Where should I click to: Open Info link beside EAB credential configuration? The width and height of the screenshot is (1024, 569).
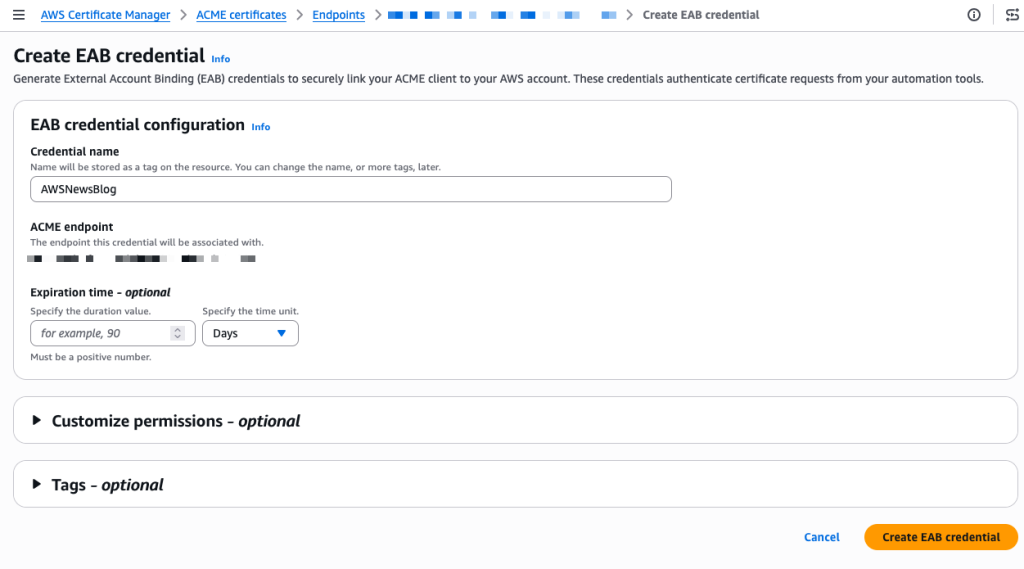tap(261, 127)
